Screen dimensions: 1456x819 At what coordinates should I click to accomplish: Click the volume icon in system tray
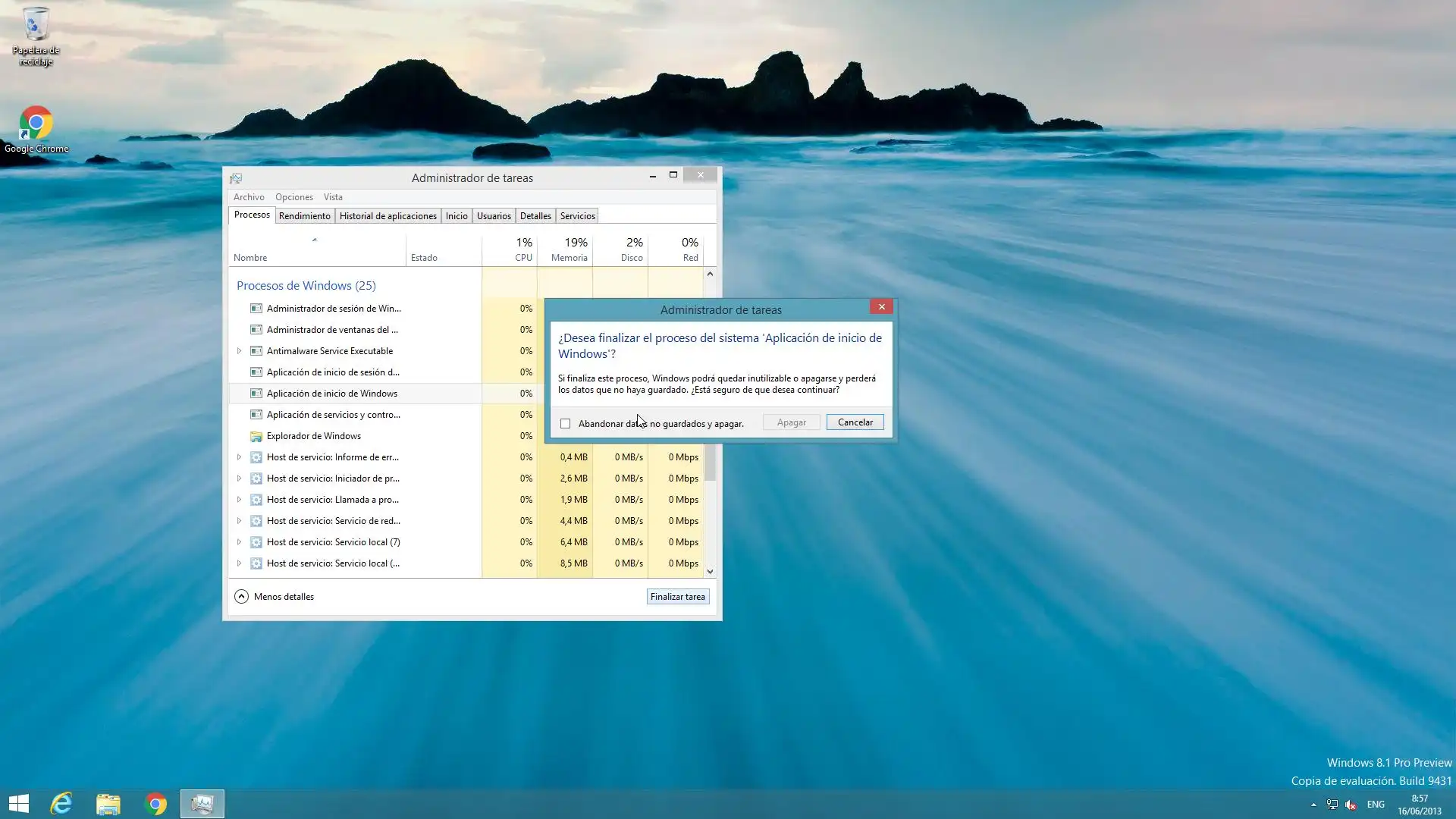[x=1351, y=805]
